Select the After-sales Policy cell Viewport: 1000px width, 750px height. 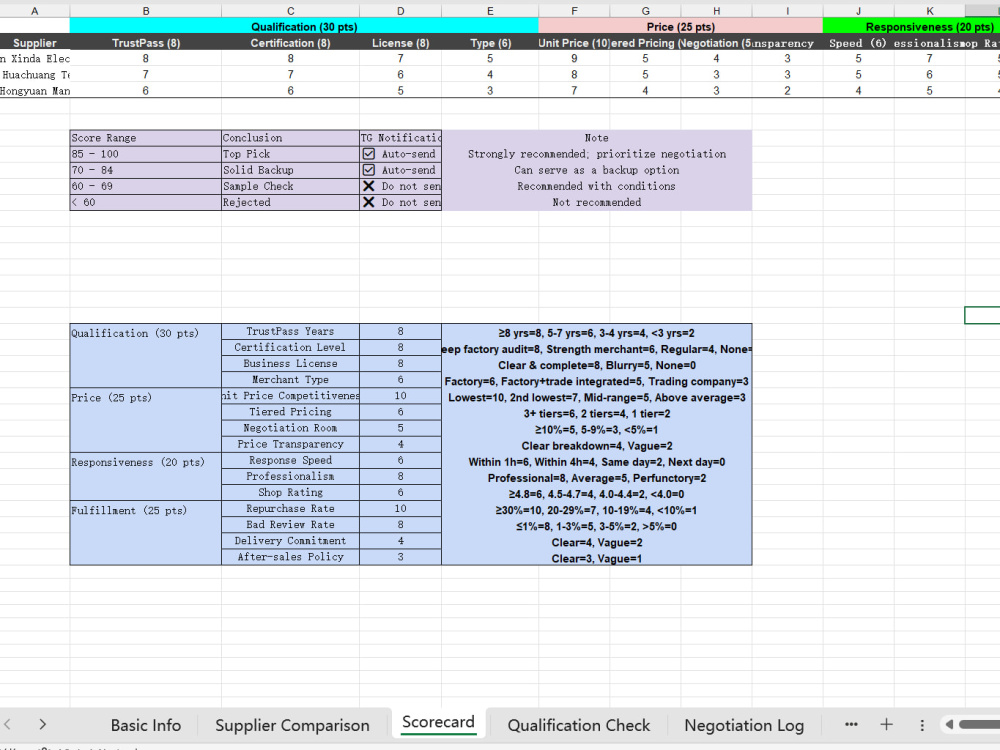[291, 557]
